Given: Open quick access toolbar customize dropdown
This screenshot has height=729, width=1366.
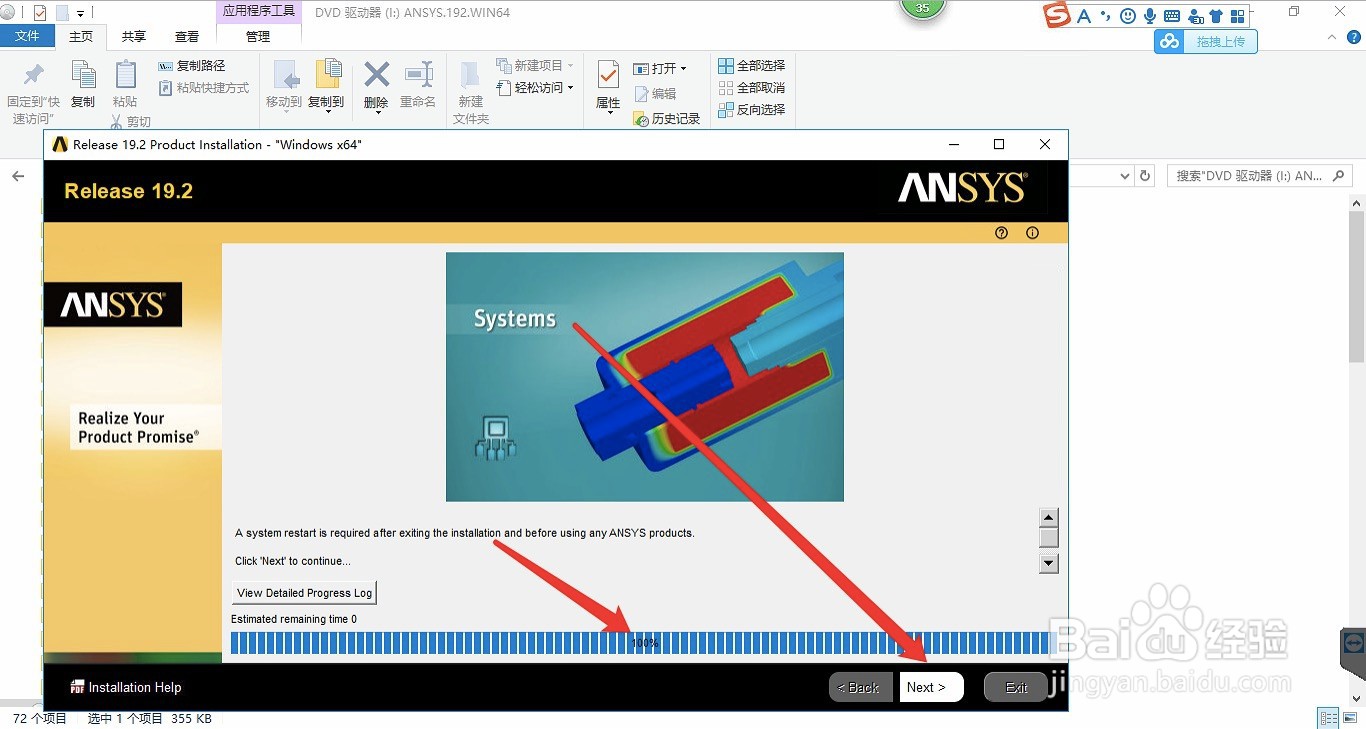Looking at the screenshot, I should [x=81, y=13].
